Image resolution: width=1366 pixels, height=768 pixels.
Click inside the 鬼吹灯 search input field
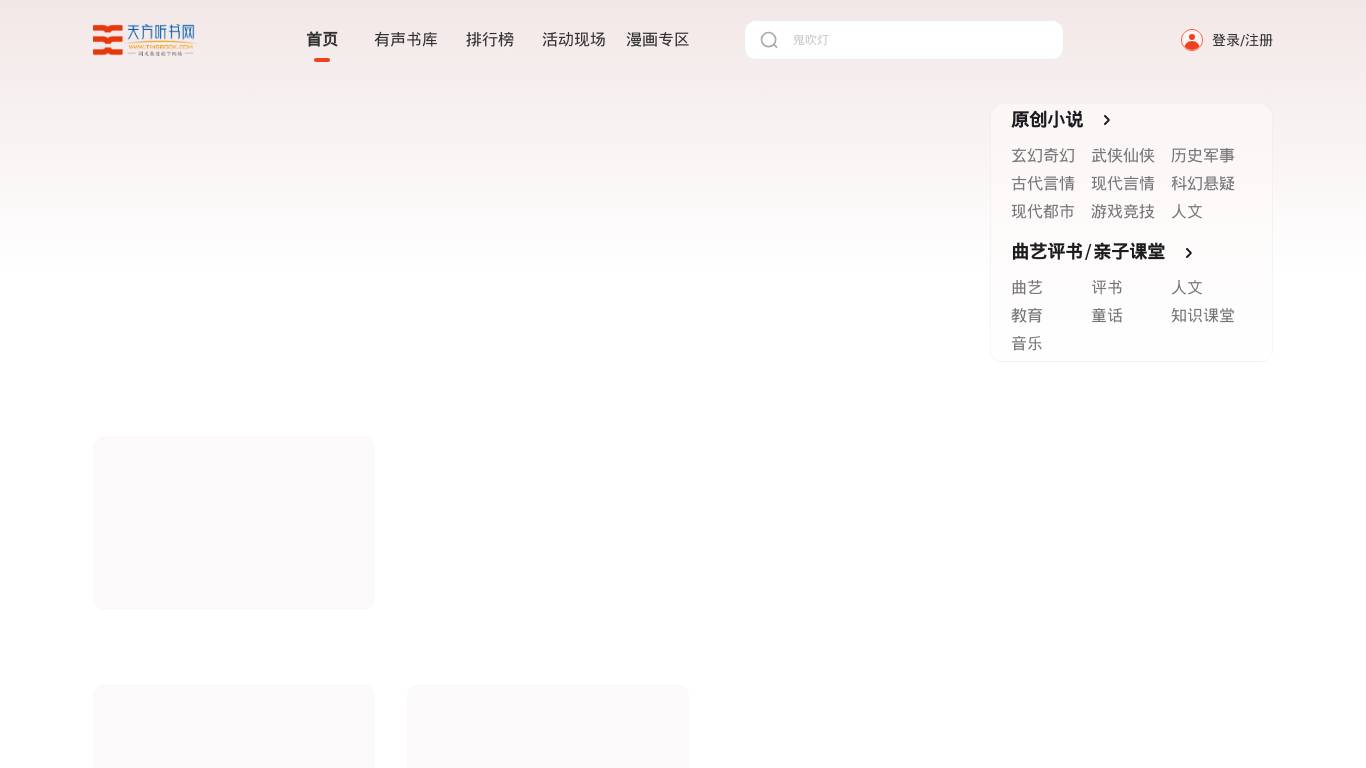point(900,40)
